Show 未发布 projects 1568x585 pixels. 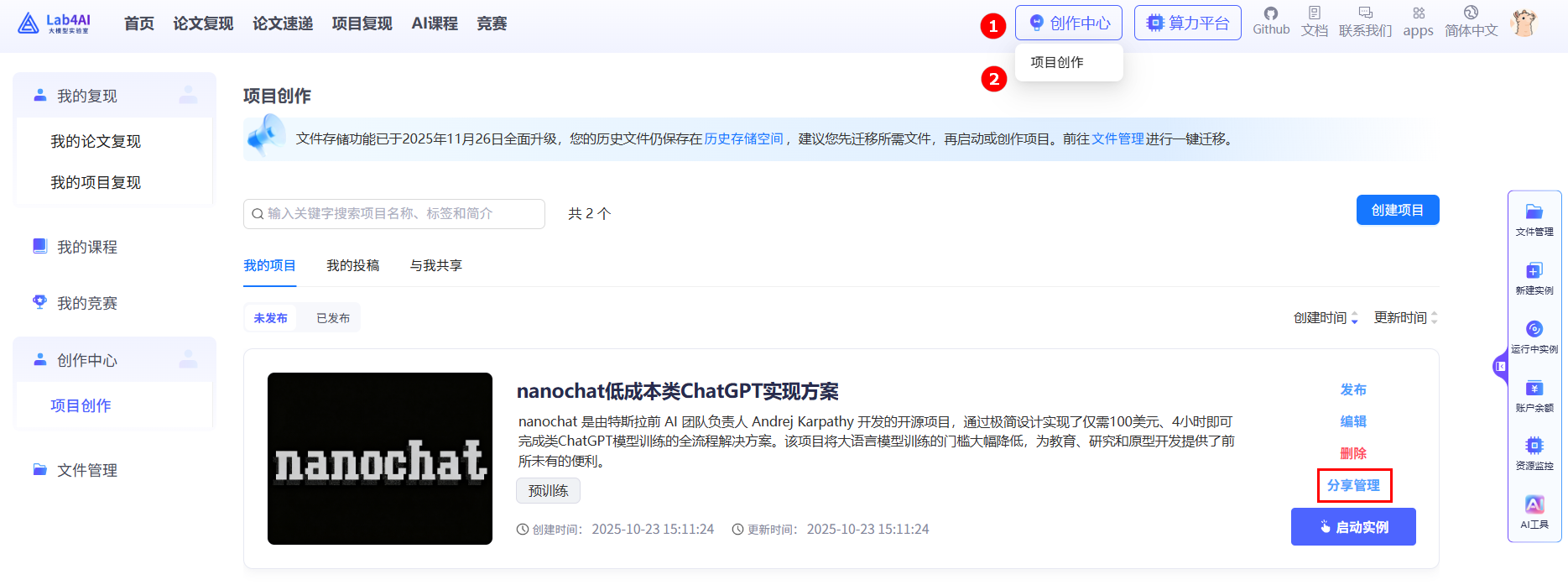270,318
